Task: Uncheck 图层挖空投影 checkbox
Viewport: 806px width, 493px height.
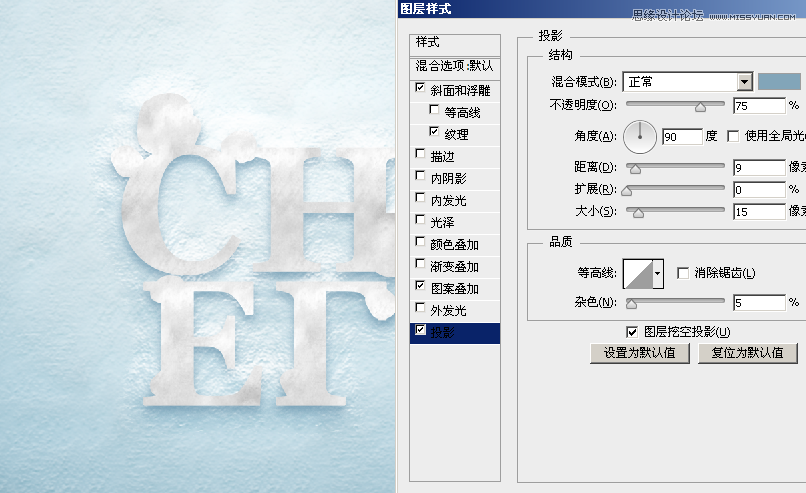Action: coord(631,331)
